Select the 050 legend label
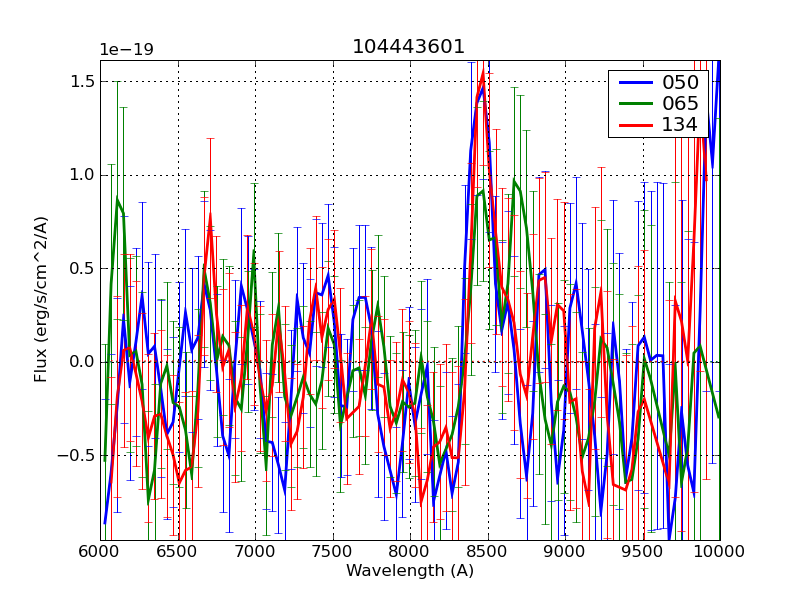 point(679,82)
